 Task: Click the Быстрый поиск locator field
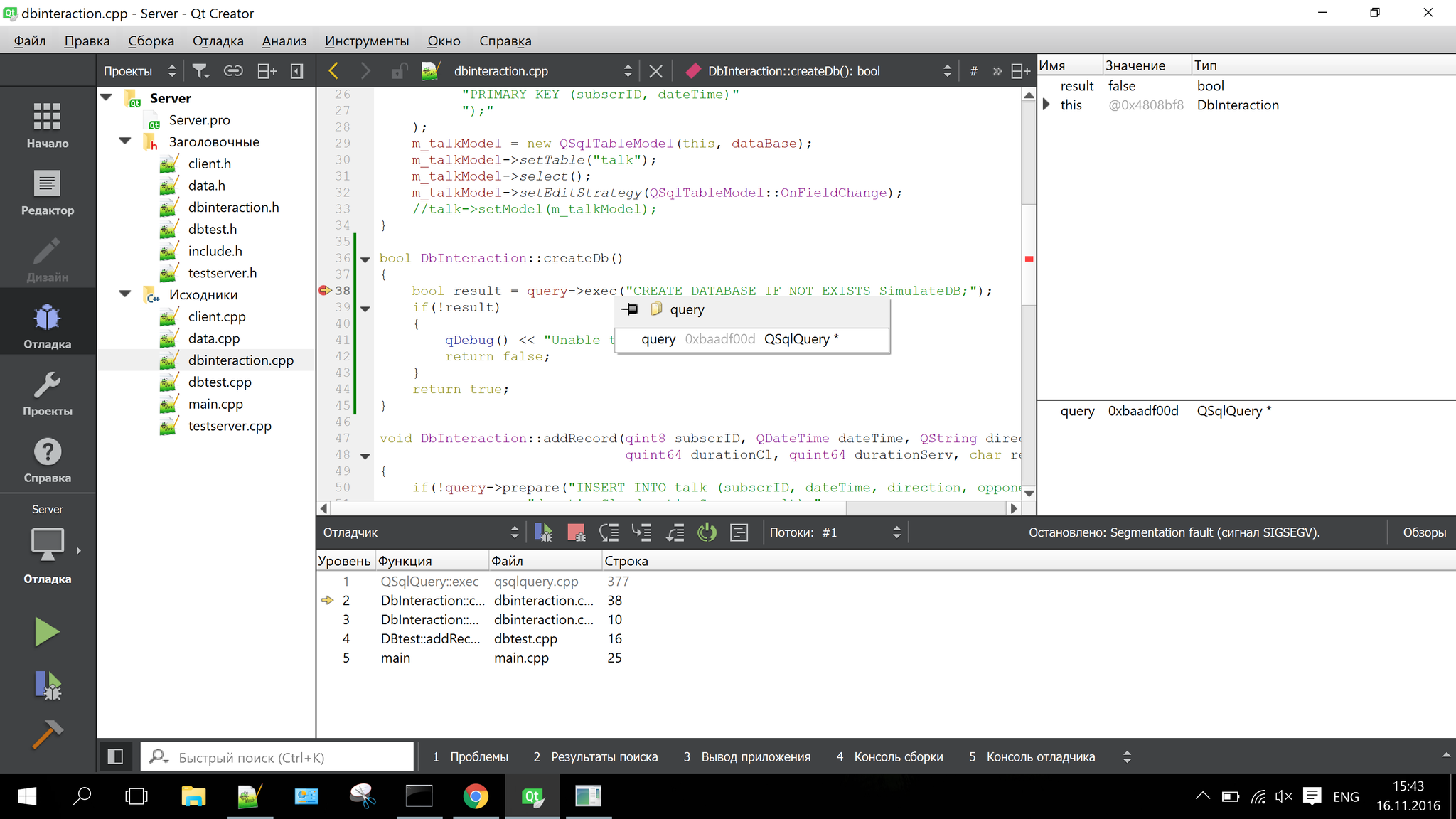(x=277, y=757)
